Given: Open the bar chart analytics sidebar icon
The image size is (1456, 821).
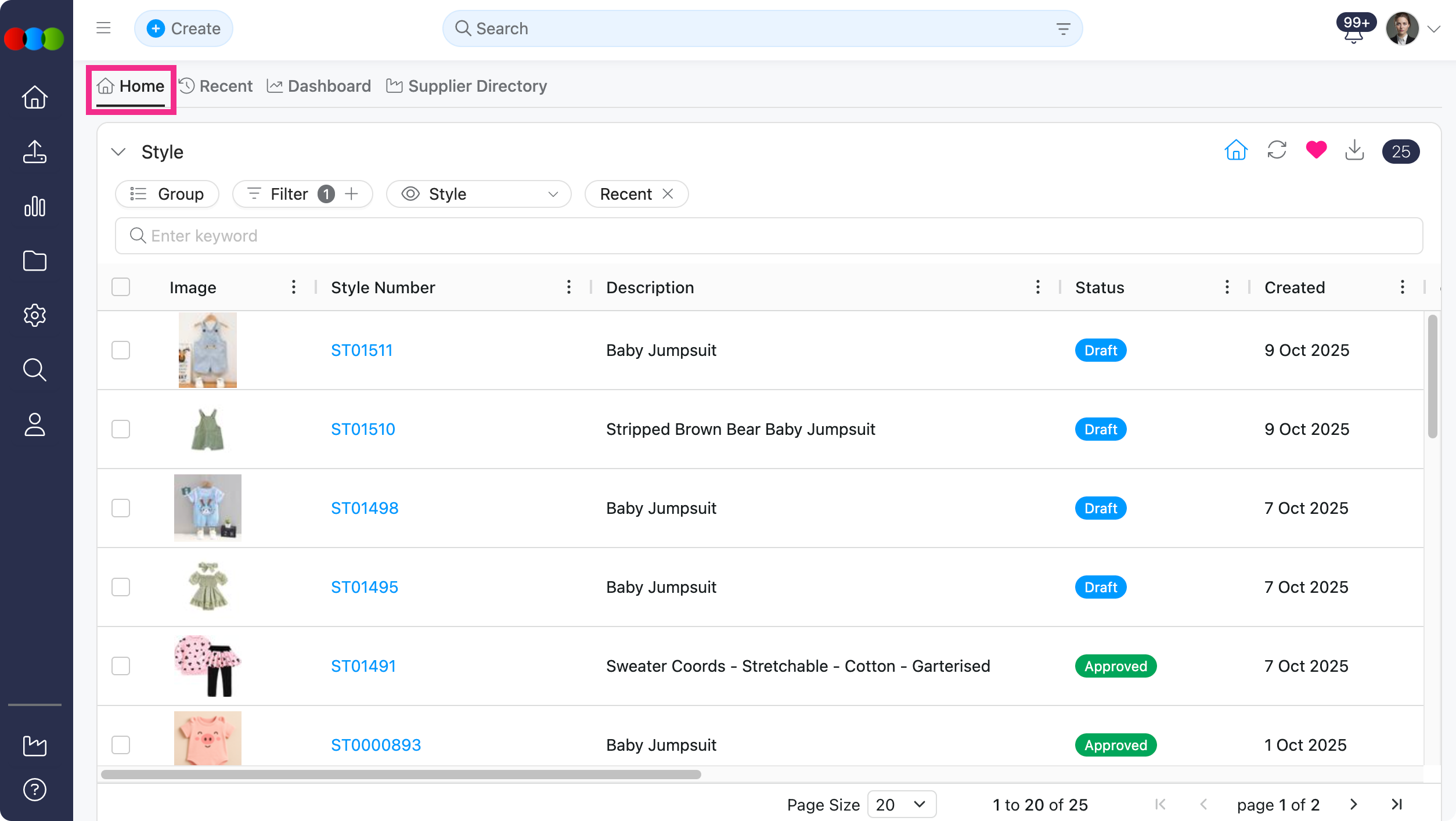Looking at the screenshot, I should 35,206.
